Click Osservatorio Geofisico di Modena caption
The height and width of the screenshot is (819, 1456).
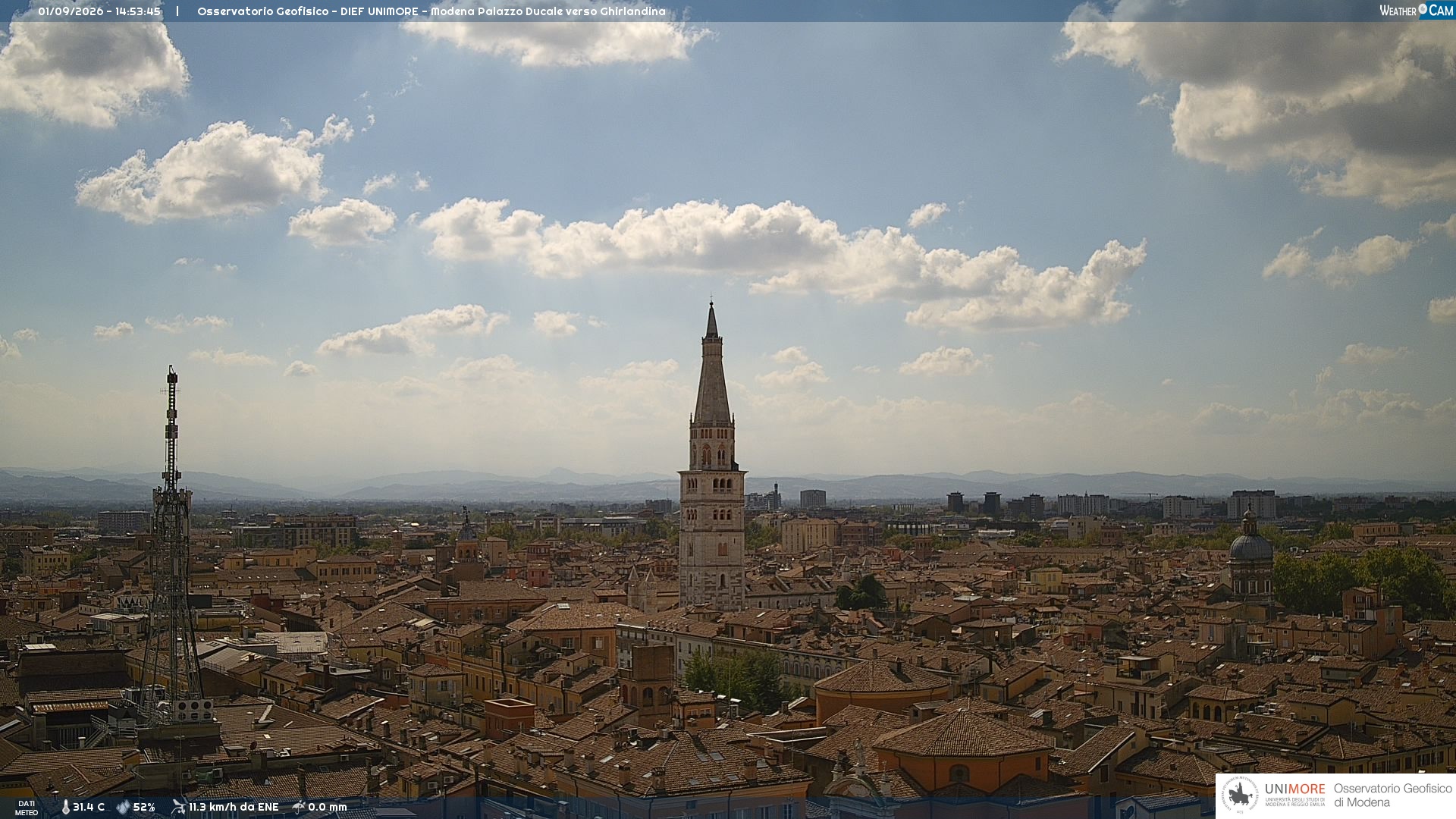tap(1392, 795)
